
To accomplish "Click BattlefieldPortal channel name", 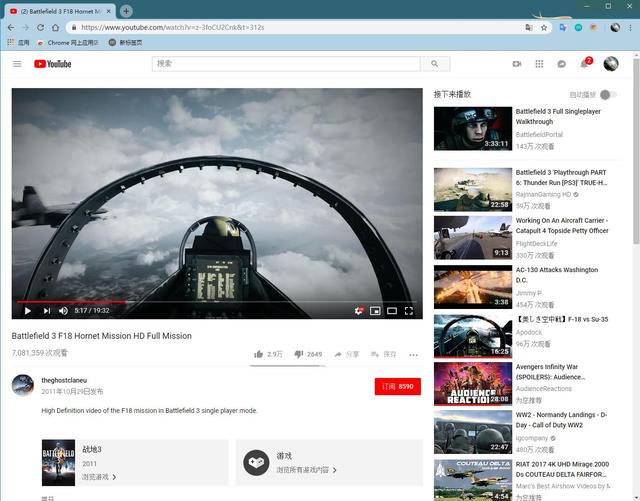I will (x=539, y=134).
